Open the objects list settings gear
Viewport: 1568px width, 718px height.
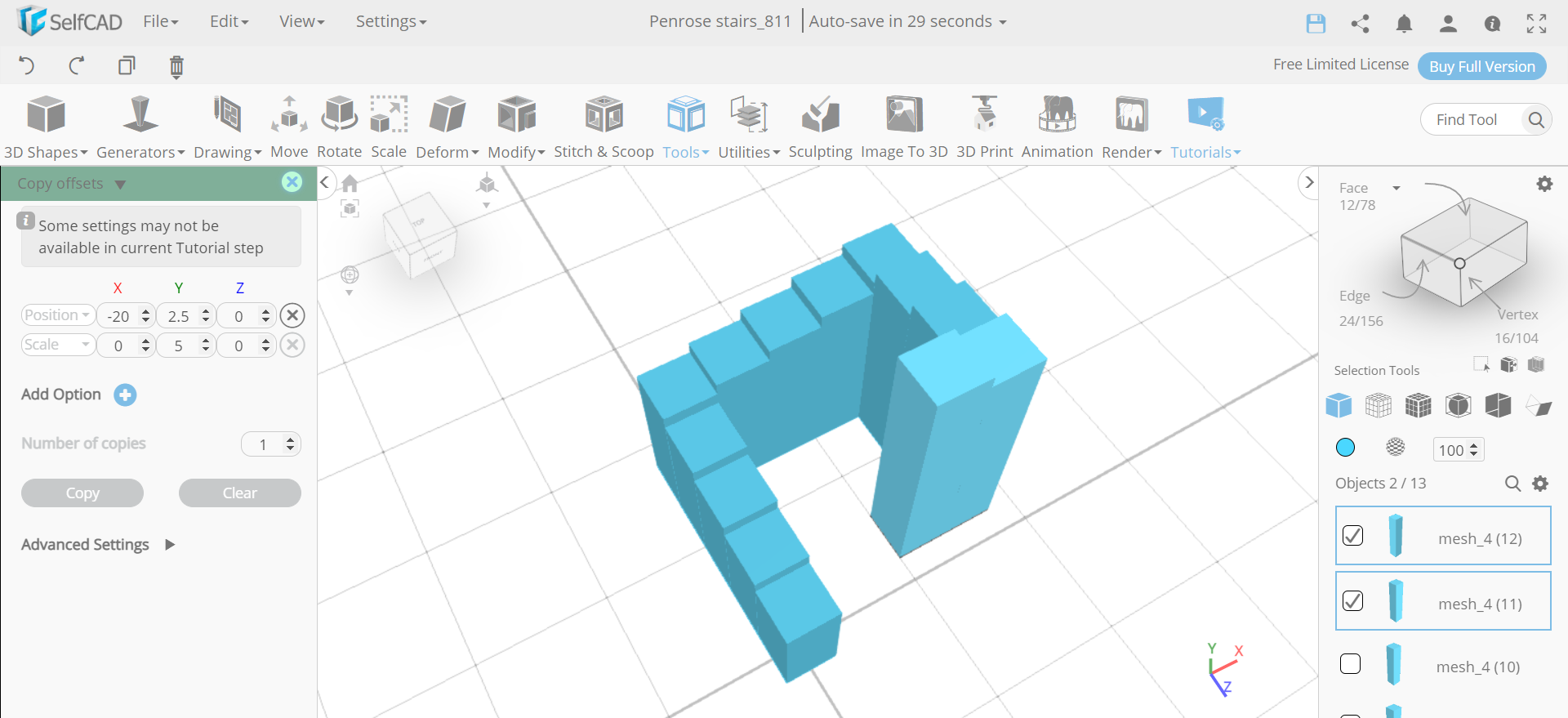[1540, 484]
